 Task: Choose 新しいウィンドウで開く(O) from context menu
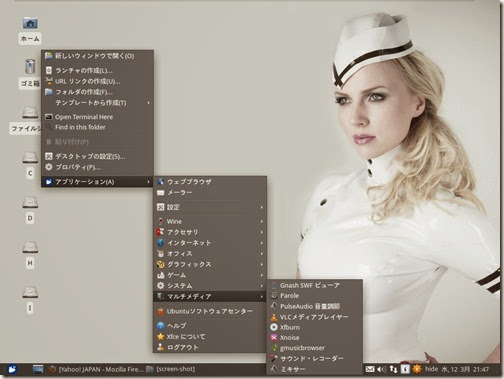(x=97, y=56)
